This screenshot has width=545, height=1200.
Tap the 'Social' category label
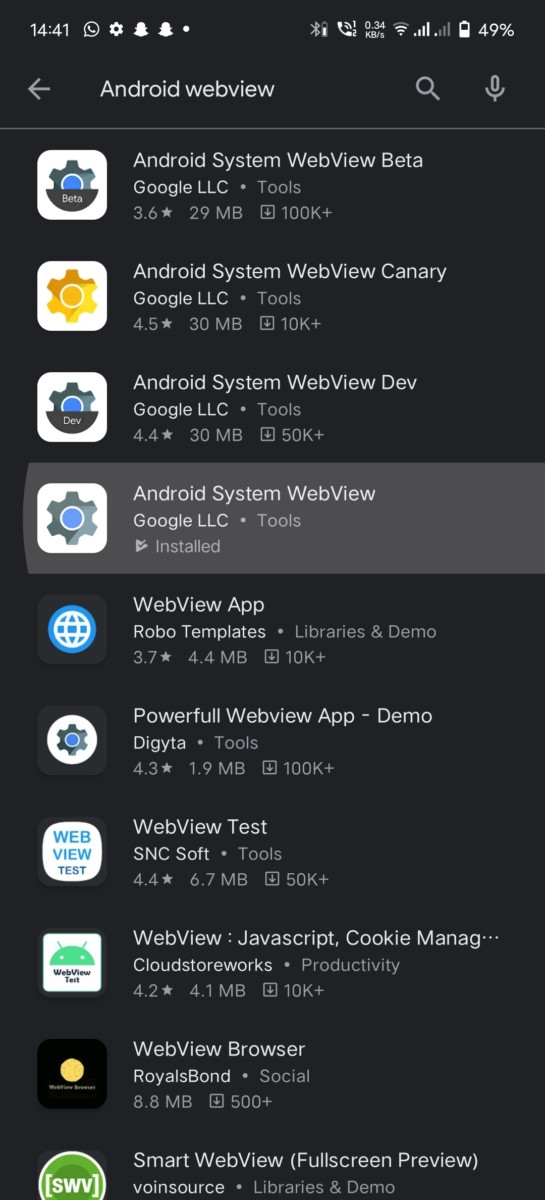[x=285, y=1076]
